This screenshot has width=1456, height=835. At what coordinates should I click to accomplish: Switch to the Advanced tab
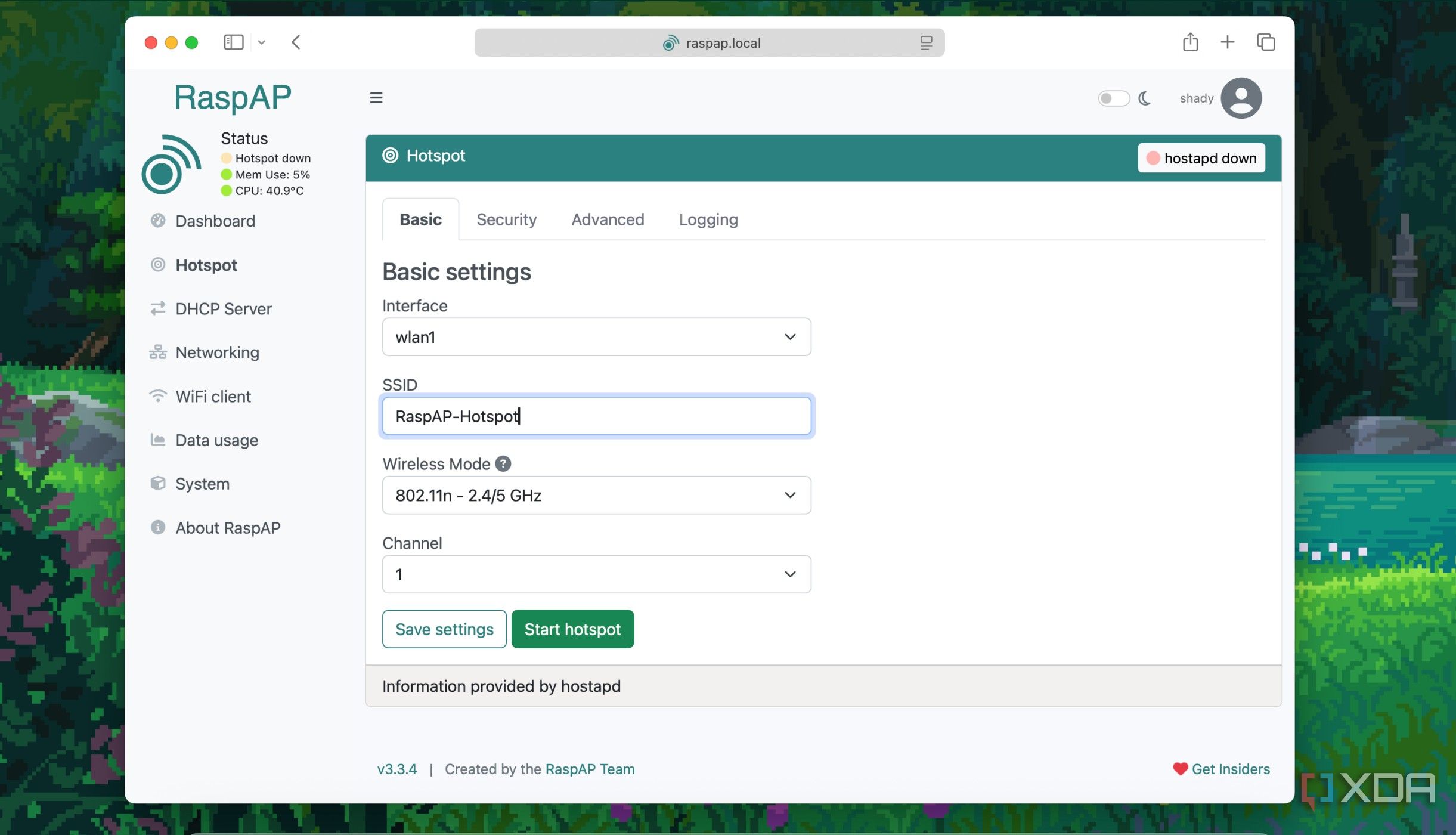[608, 219]
